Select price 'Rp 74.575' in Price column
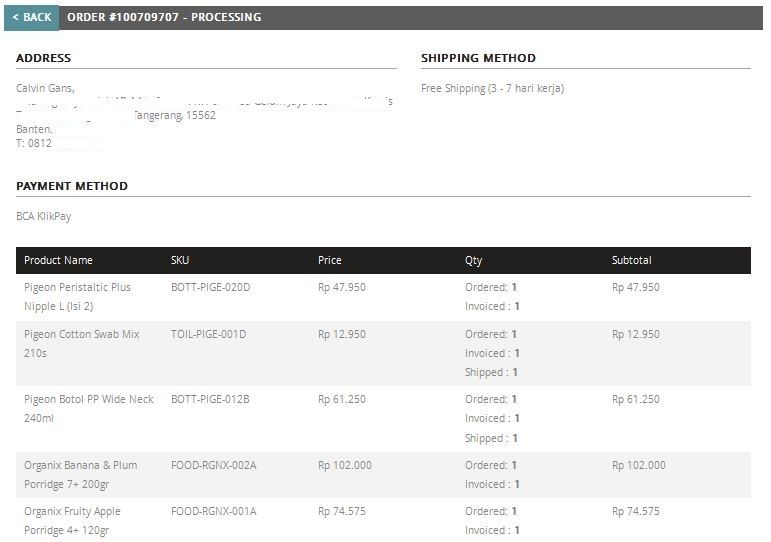The width and height of the screenshot is (771, 542). [342, 512]
